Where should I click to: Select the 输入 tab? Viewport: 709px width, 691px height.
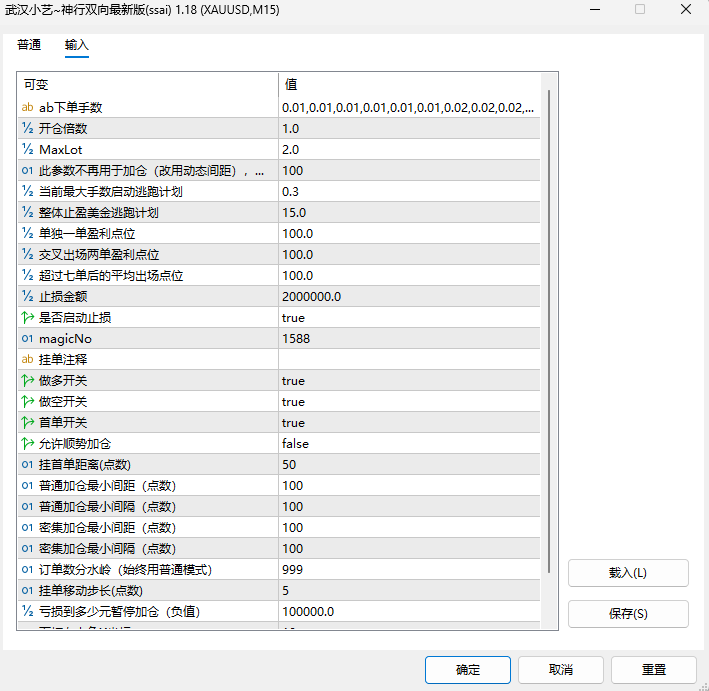(x=76, y=45)
